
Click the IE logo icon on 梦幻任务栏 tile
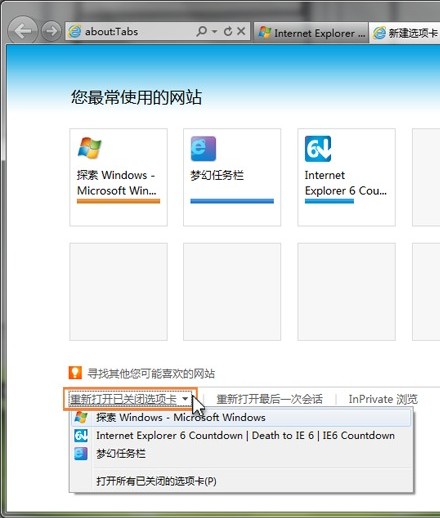(x=203, y=149)
